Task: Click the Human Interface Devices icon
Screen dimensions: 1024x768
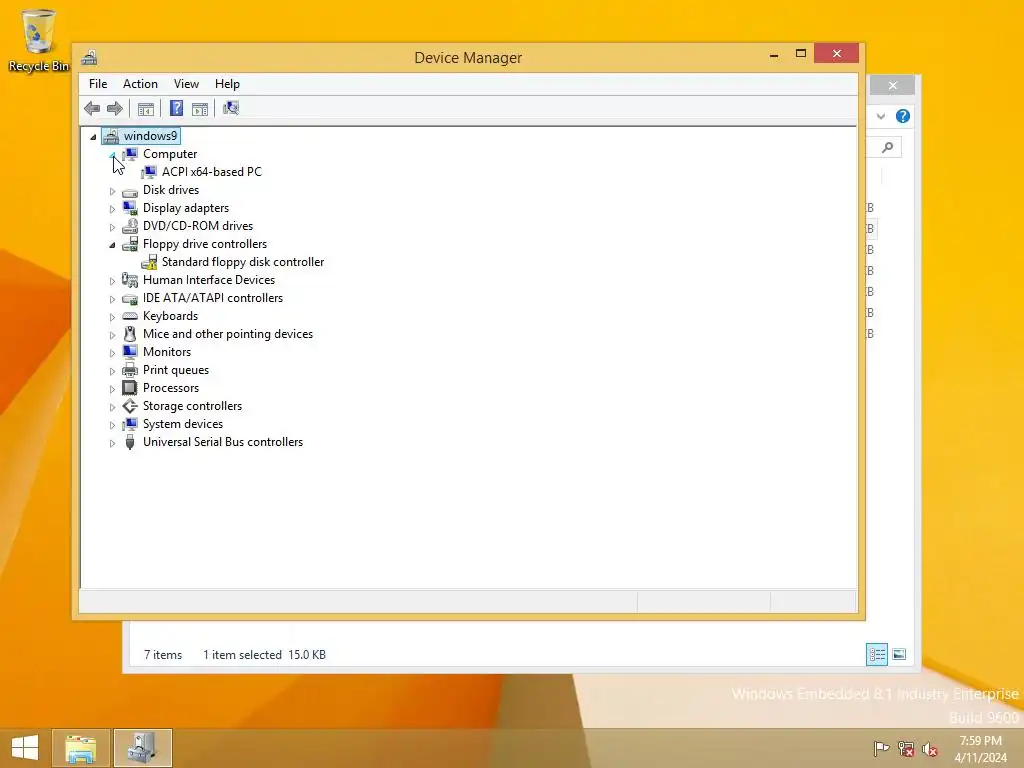Action: tap(130, 280)
